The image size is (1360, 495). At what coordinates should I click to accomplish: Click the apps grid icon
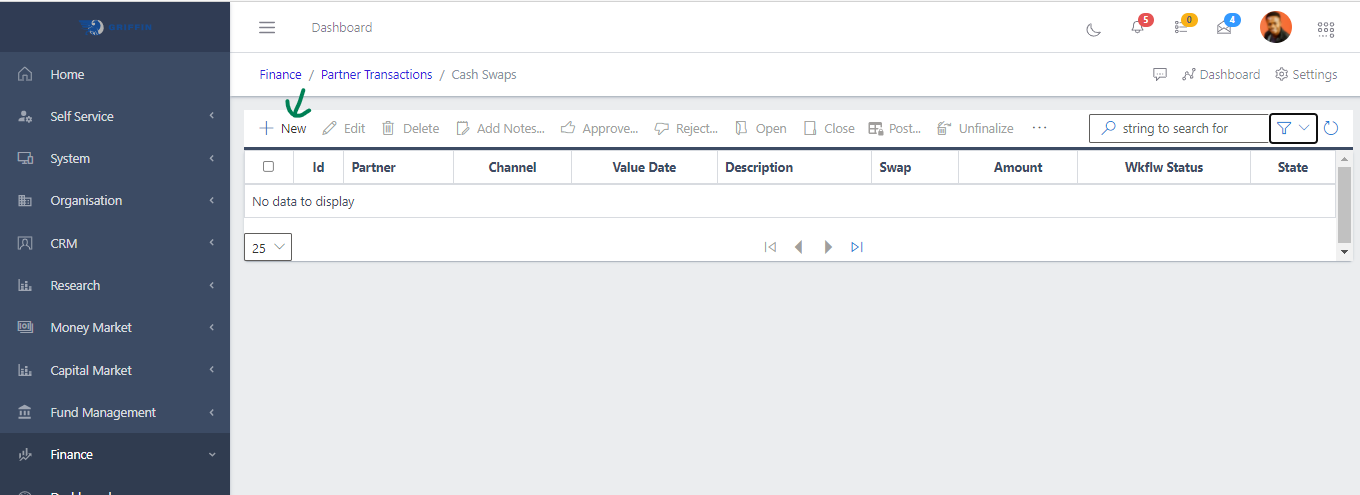point(1326,29)
